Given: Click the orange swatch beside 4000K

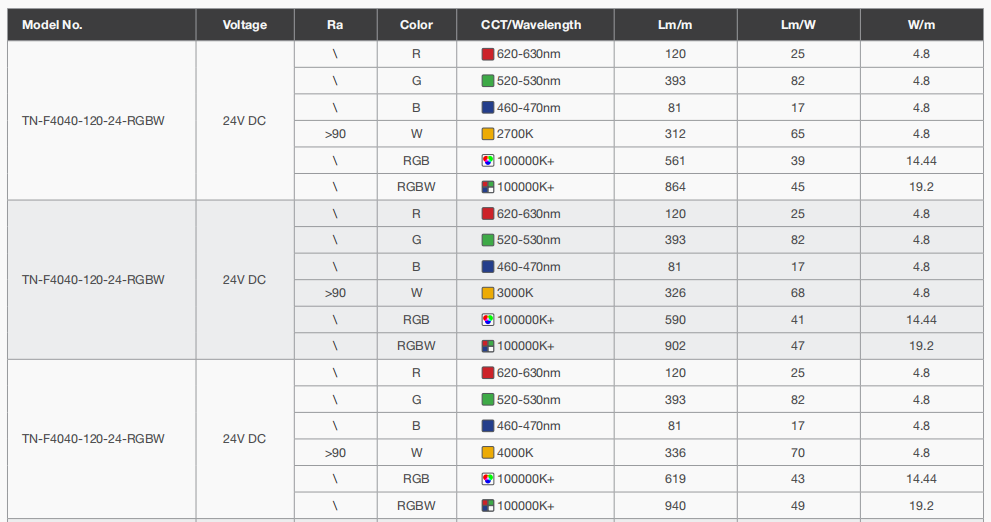Looking at the screenshot, I should coord(488,453).
